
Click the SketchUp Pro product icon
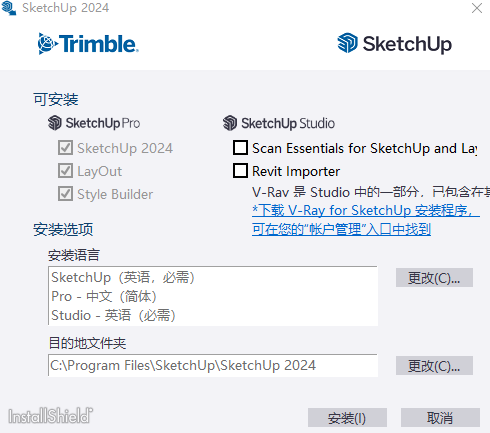tap(55, 123)
